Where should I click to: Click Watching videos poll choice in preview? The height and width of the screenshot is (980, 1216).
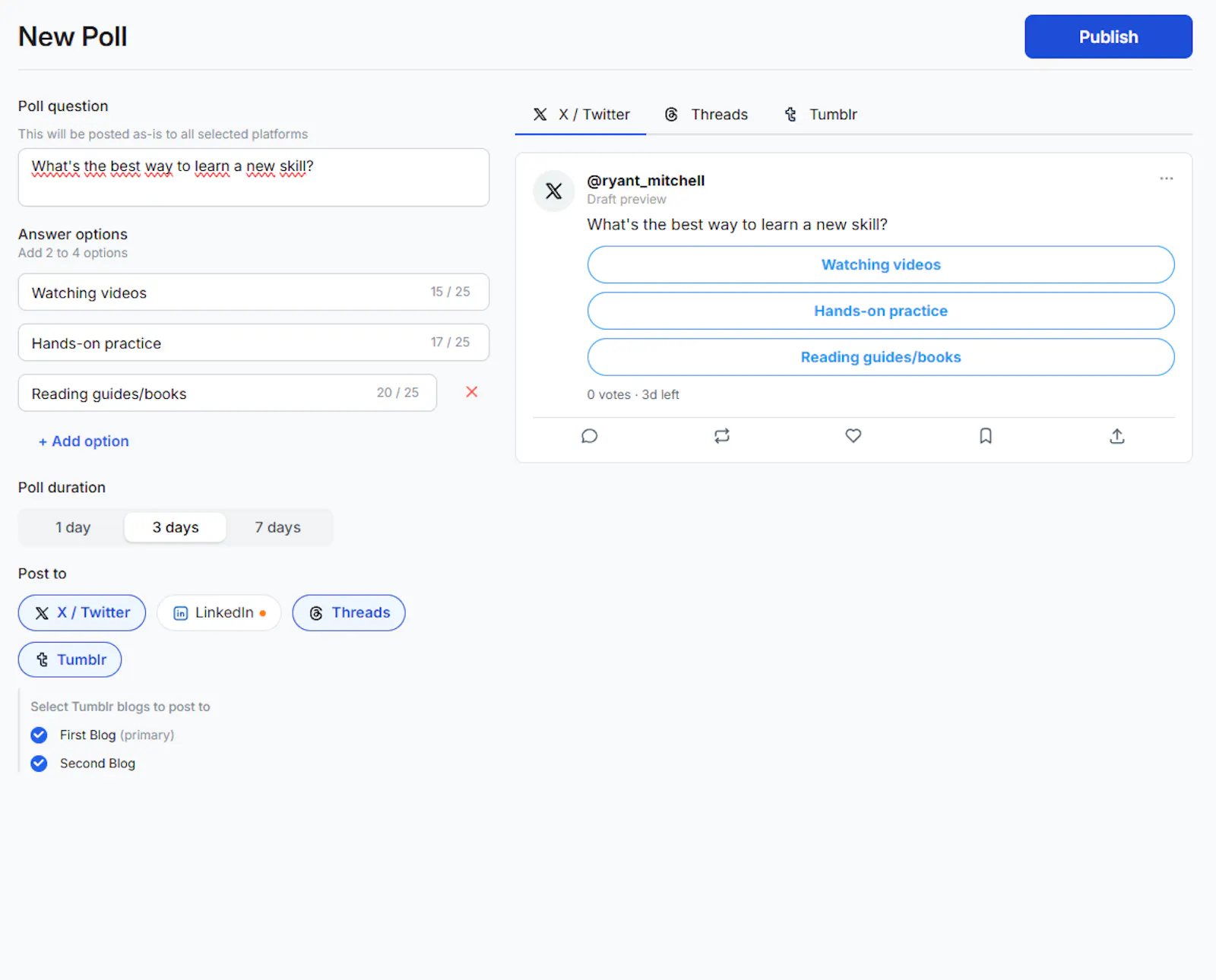coord(881,264)
